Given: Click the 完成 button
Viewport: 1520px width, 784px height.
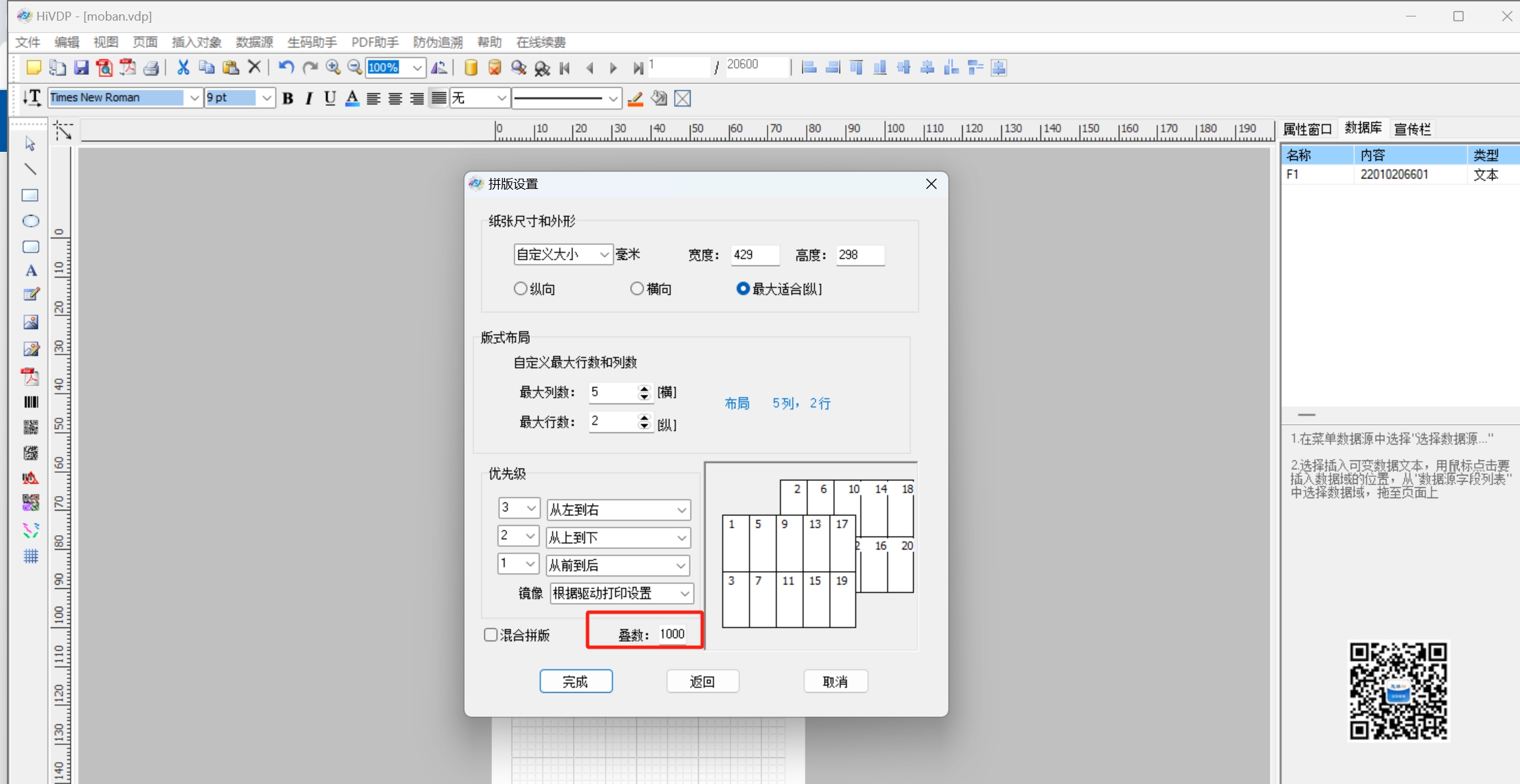Looking at the screenshot, I should click(576, 682).
